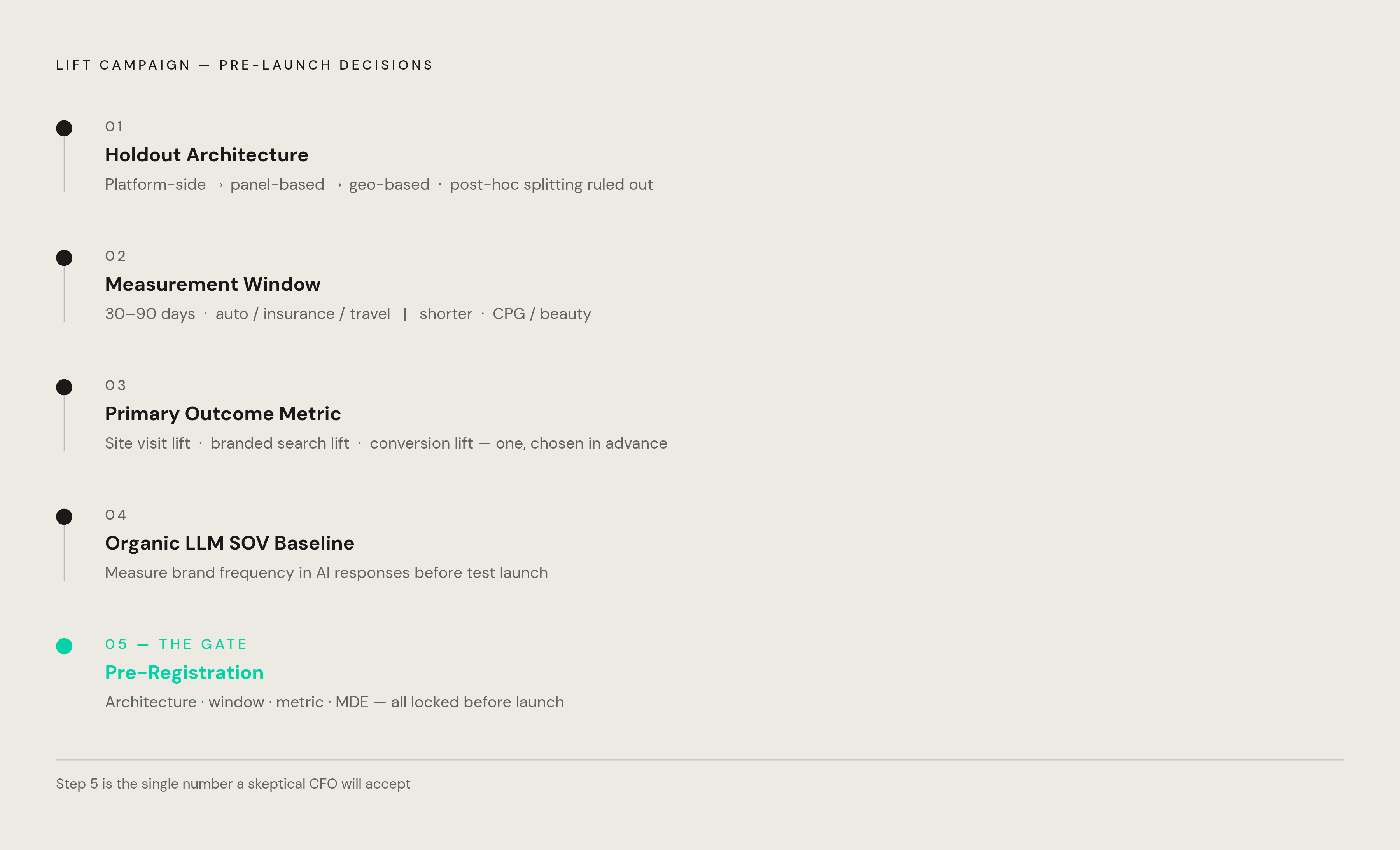Select the step 04 timeline dot
The image size is (1400, 850).
point(64,517)
